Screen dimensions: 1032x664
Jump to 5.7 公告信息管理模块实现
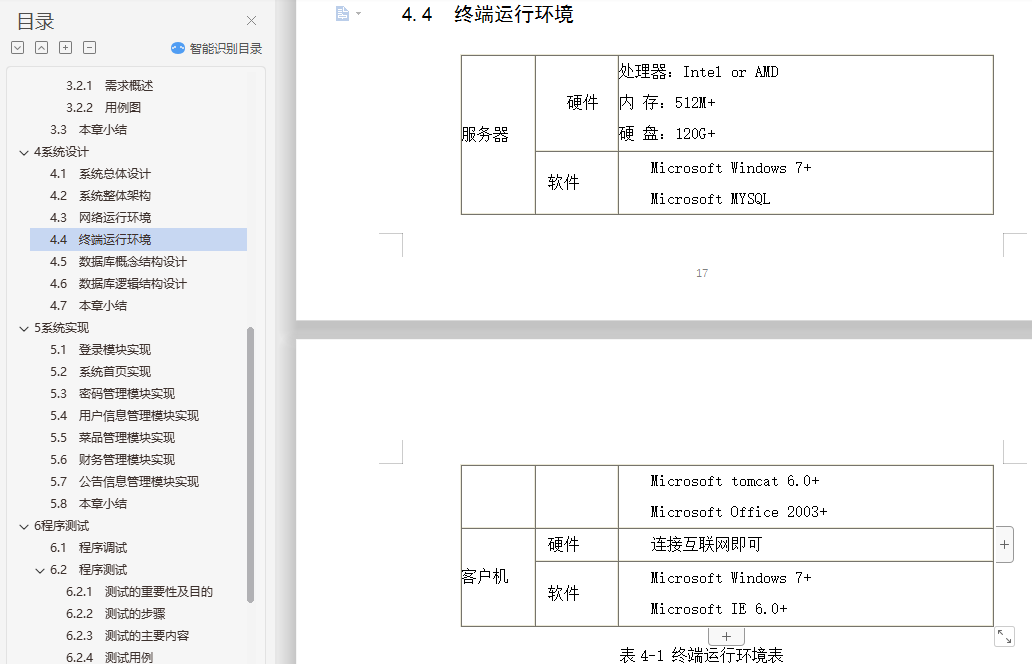[124, 482]
